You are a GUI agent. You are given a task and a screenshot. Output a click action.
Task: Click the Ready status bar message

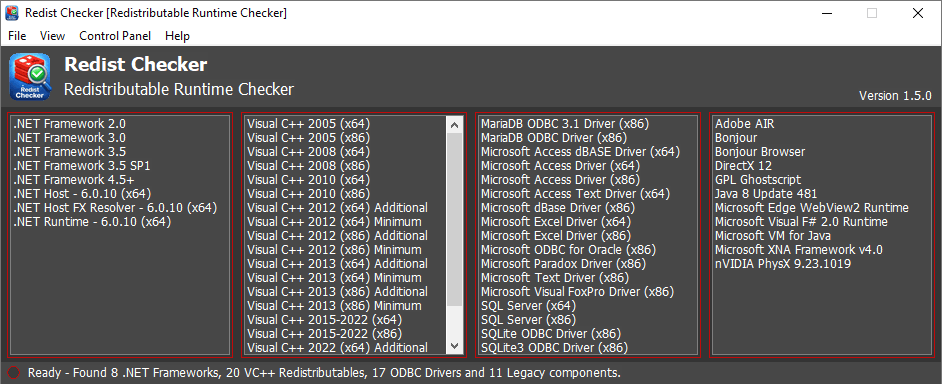click(324, 373)
